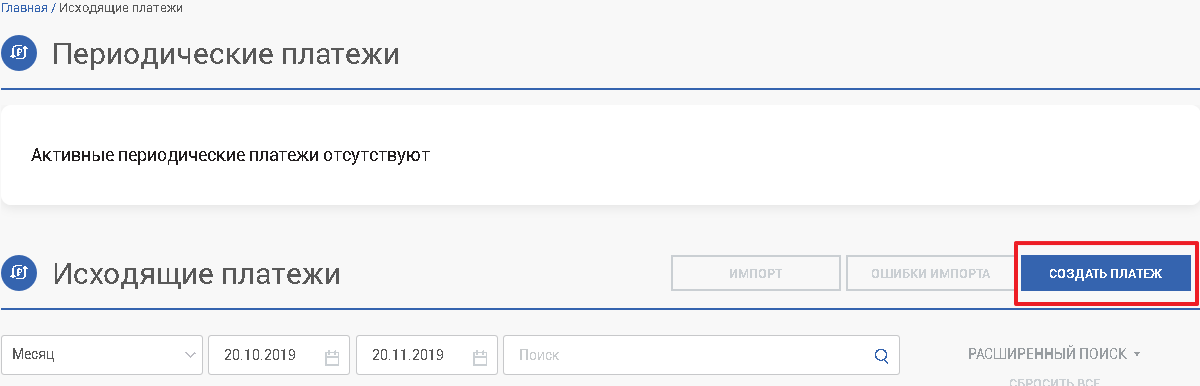Image resolution: width=1200 pixels, height=386 pixels.
Task: Click СБРОСИТЬ ВСЕ reset link
Action: (x=1054, y=381)
